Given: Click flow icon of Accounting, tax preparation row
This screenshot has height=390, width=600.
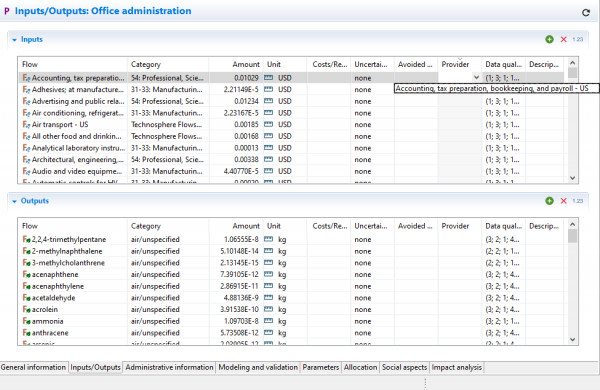Looking at the screenshot, I should tap(26, 78).
